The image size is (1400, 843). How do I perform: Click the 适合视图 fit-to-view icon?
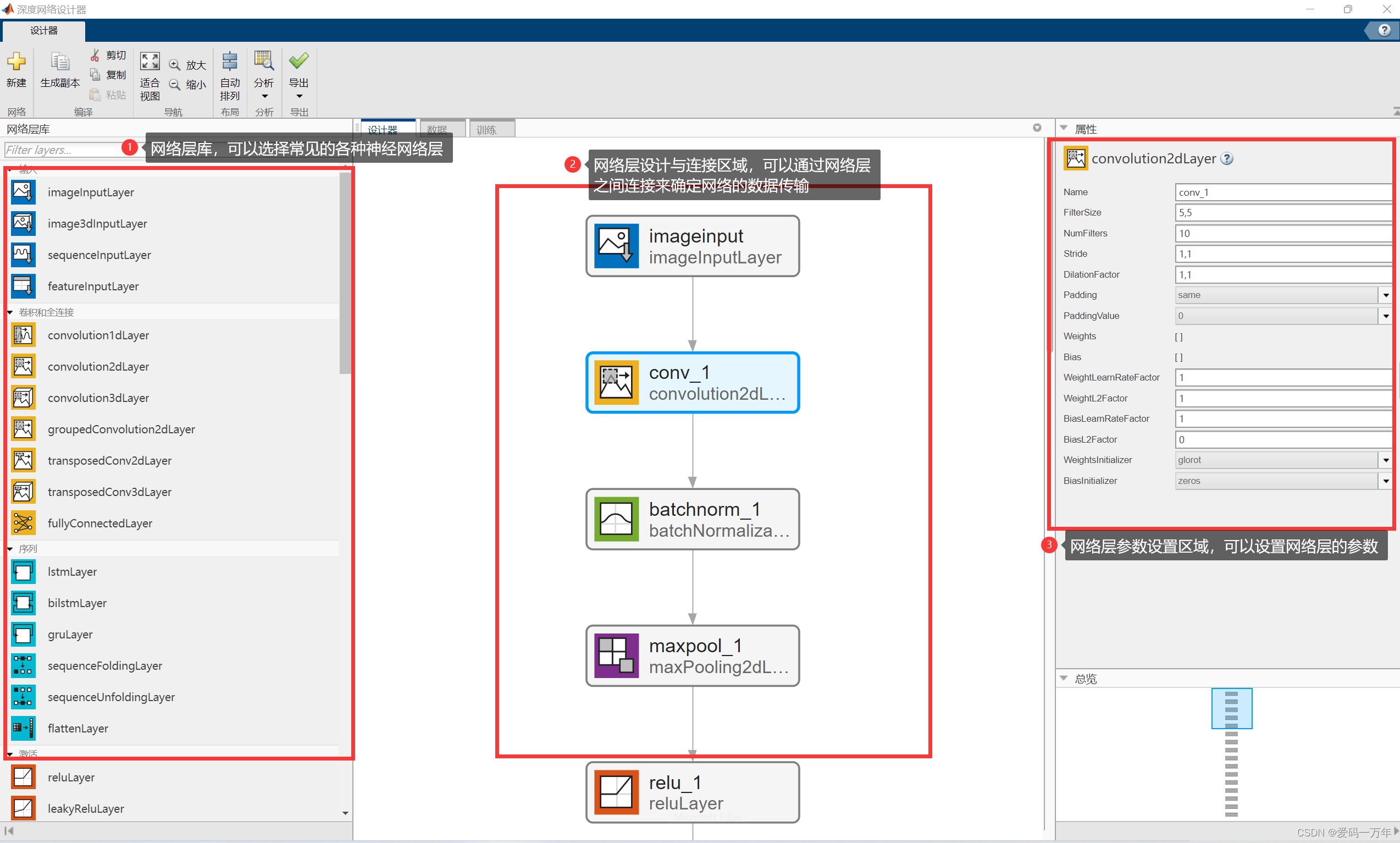point(150,62)
